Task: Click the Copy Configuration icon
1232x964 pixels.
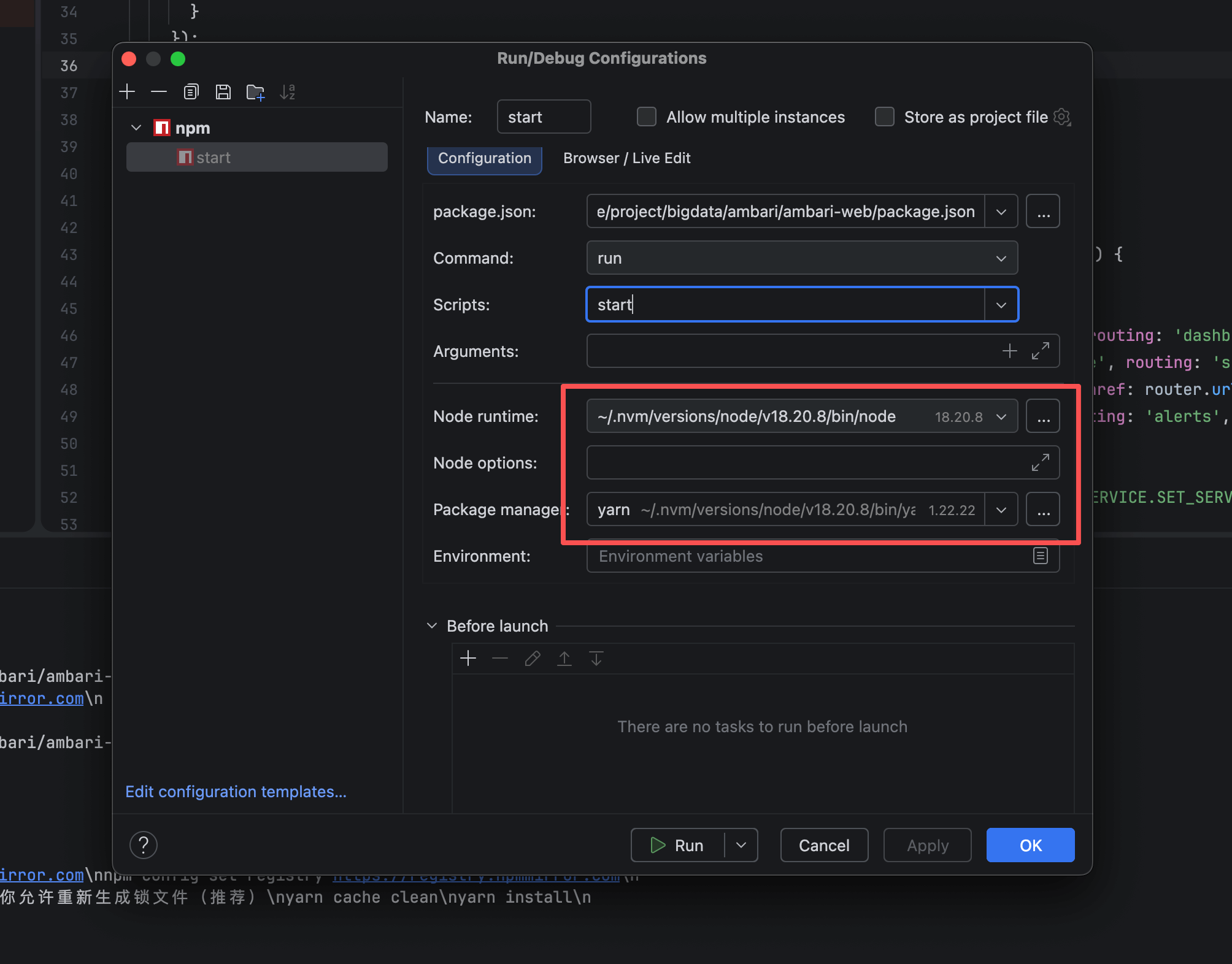Action: [191, 92]
